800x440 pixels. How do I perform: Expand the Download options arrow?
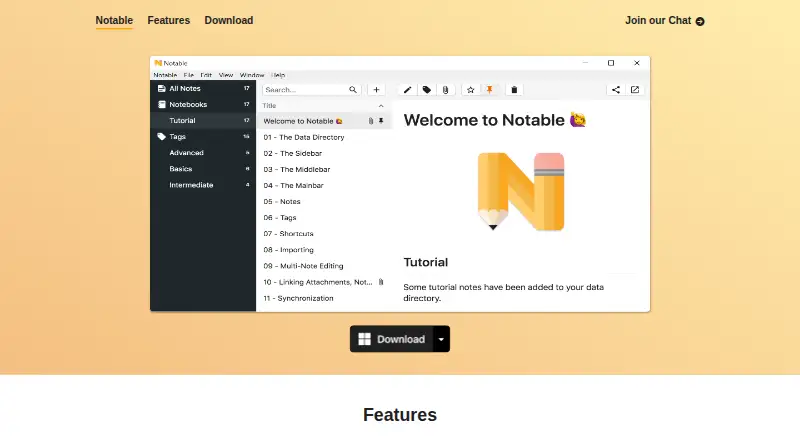point(441,339)
